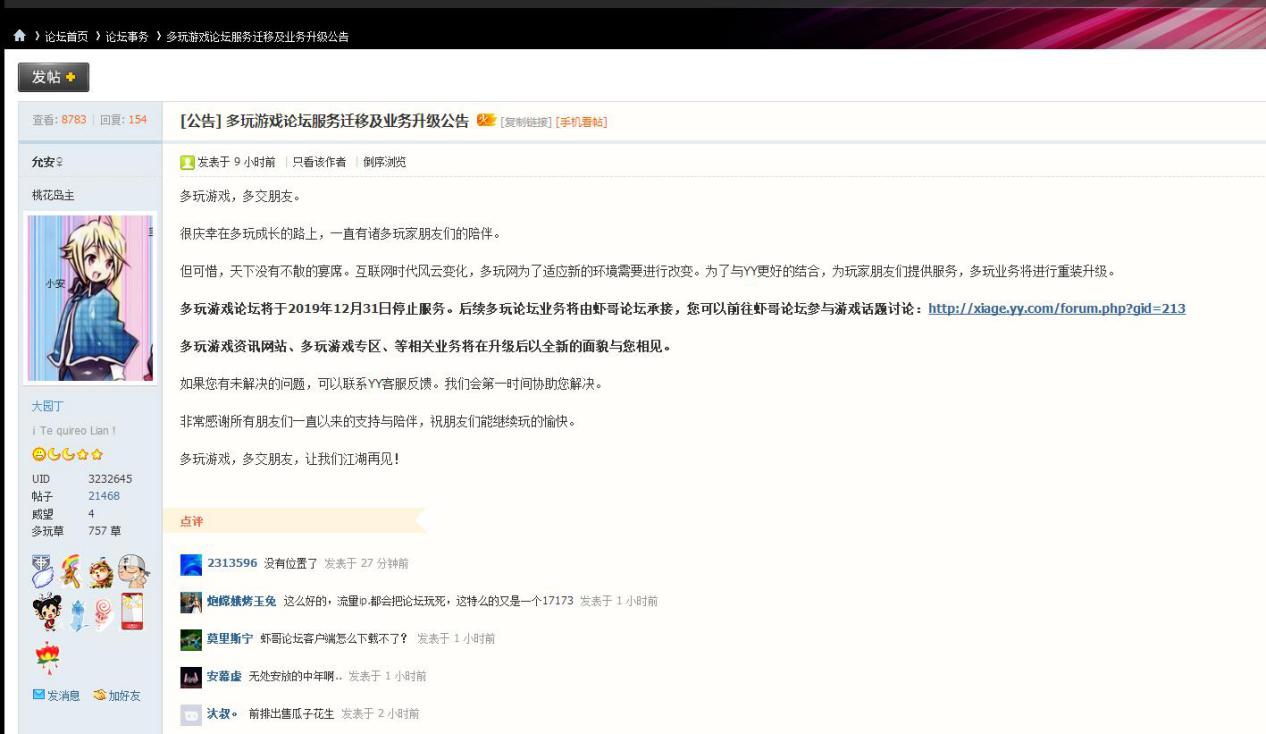Click the doll girl medal icon
Screen dimensions: 1266x734
[48, 612]
